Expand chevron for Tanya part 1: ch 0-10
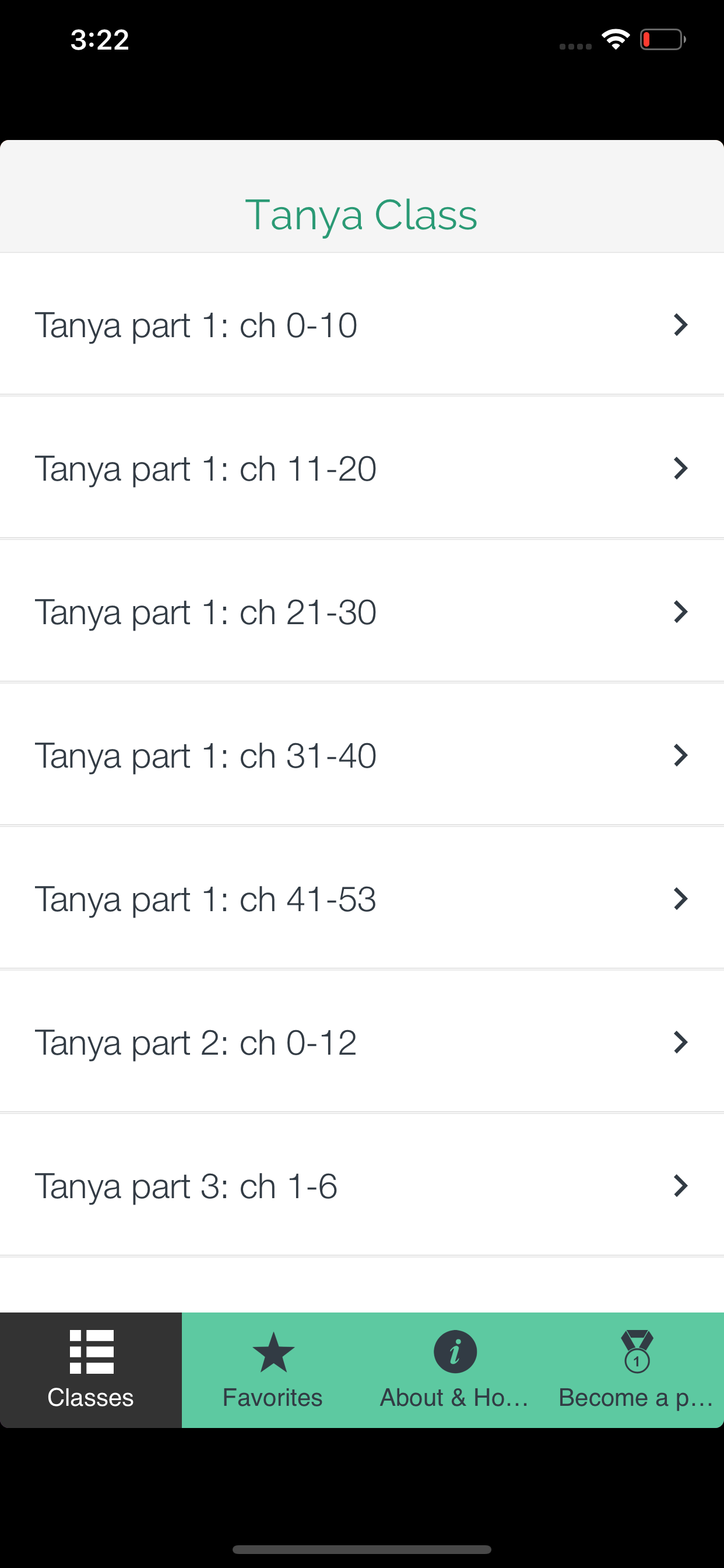Viewport: 724px width, 1568px height. click(681, 325)
